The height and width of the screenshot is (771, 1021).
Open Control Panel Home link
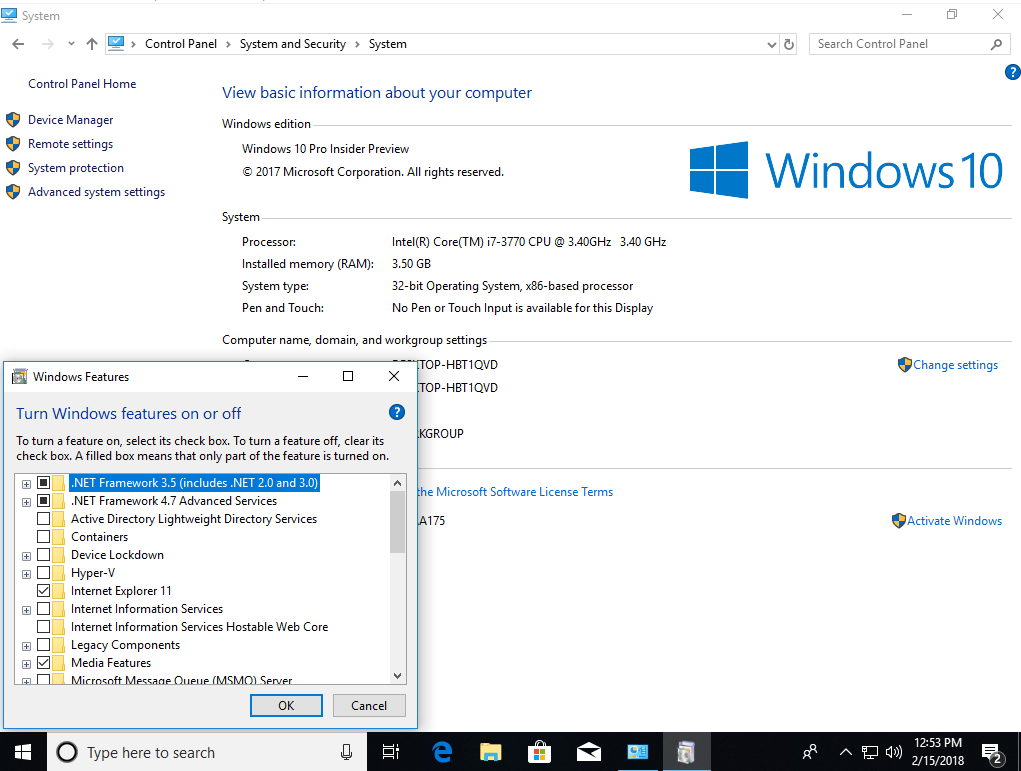pyautogui.click(x=82, y=84)
